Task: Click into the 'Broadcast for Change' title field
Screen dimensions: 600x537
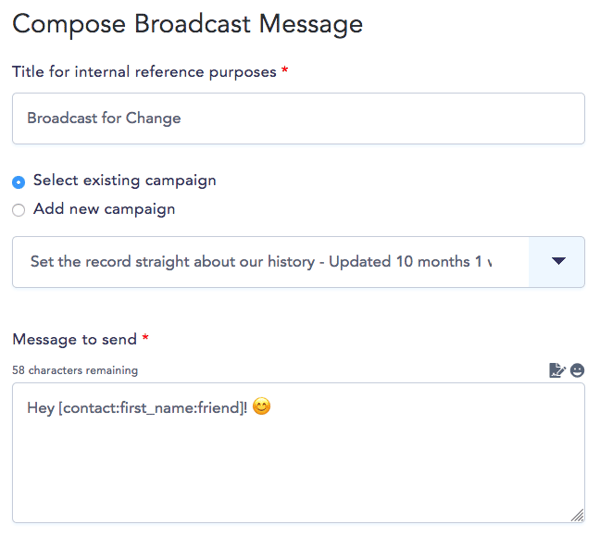Action: click(298, 118)
